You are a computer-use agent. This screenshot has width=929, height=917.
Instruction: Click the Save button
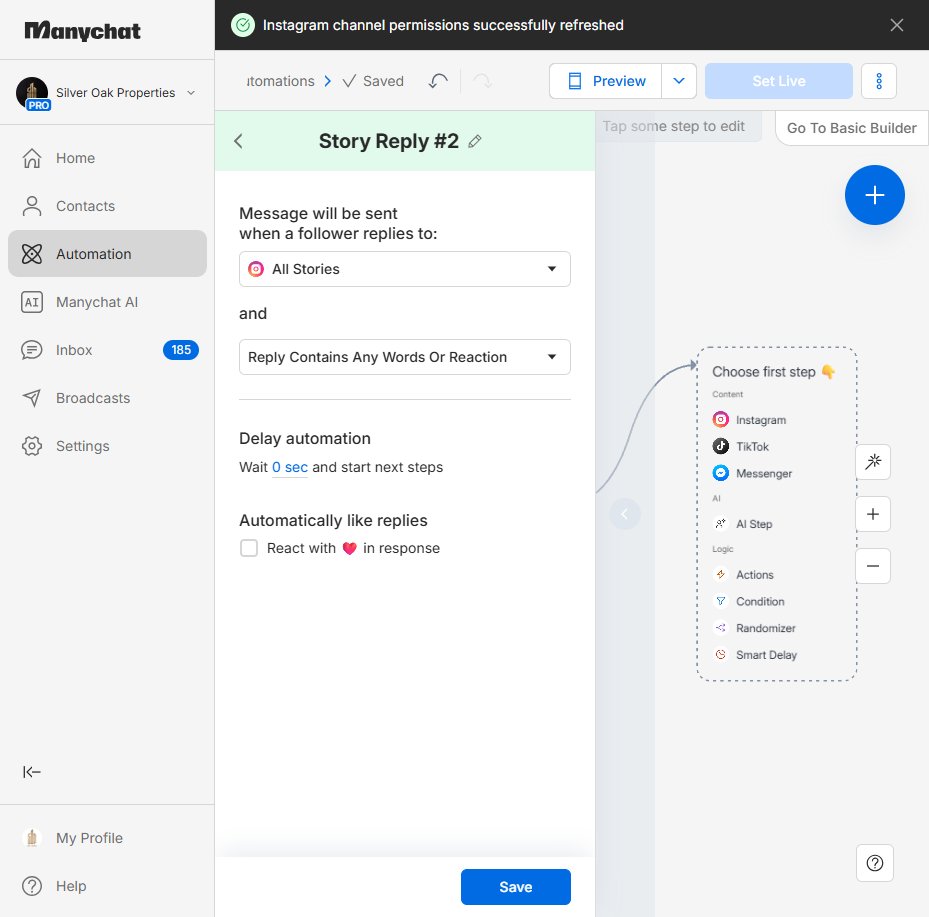tap(515, 887)
